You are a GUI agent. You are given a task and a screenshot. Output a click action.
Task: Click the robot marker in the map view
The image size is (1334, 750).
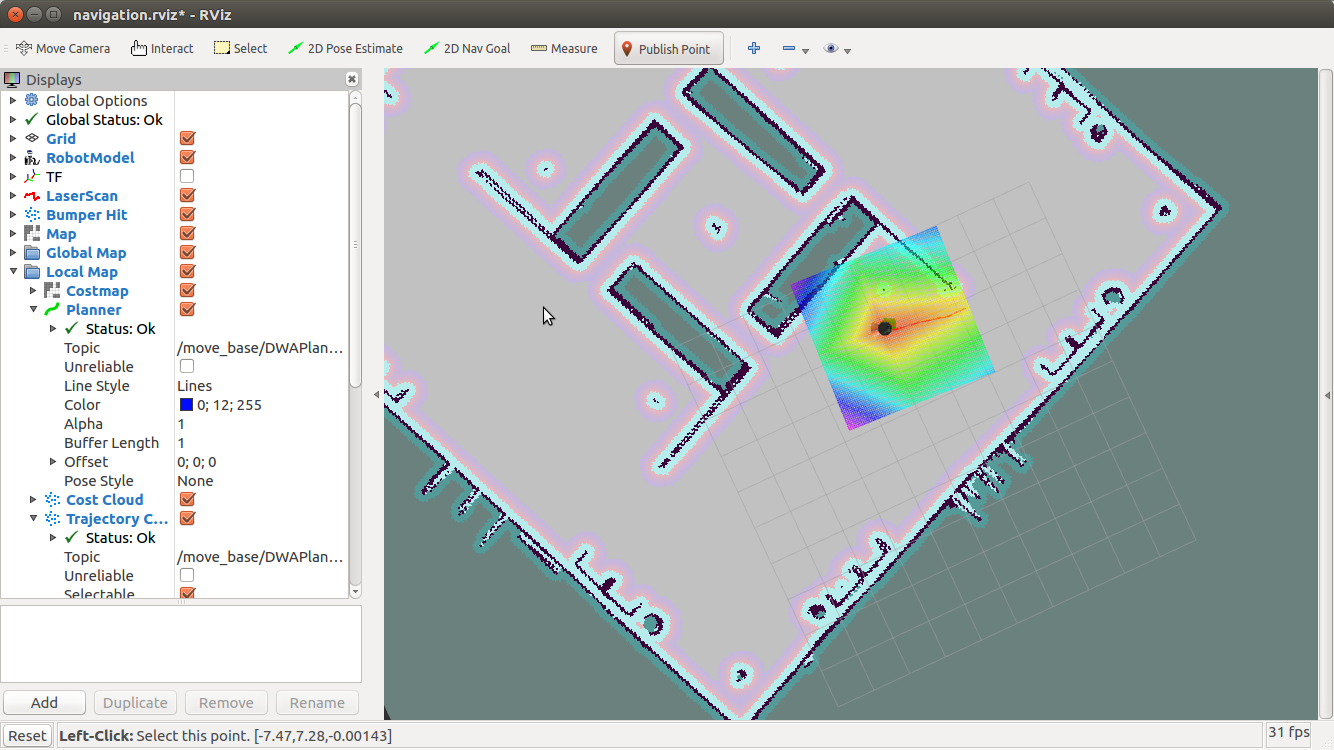click(x=884, y=328)
